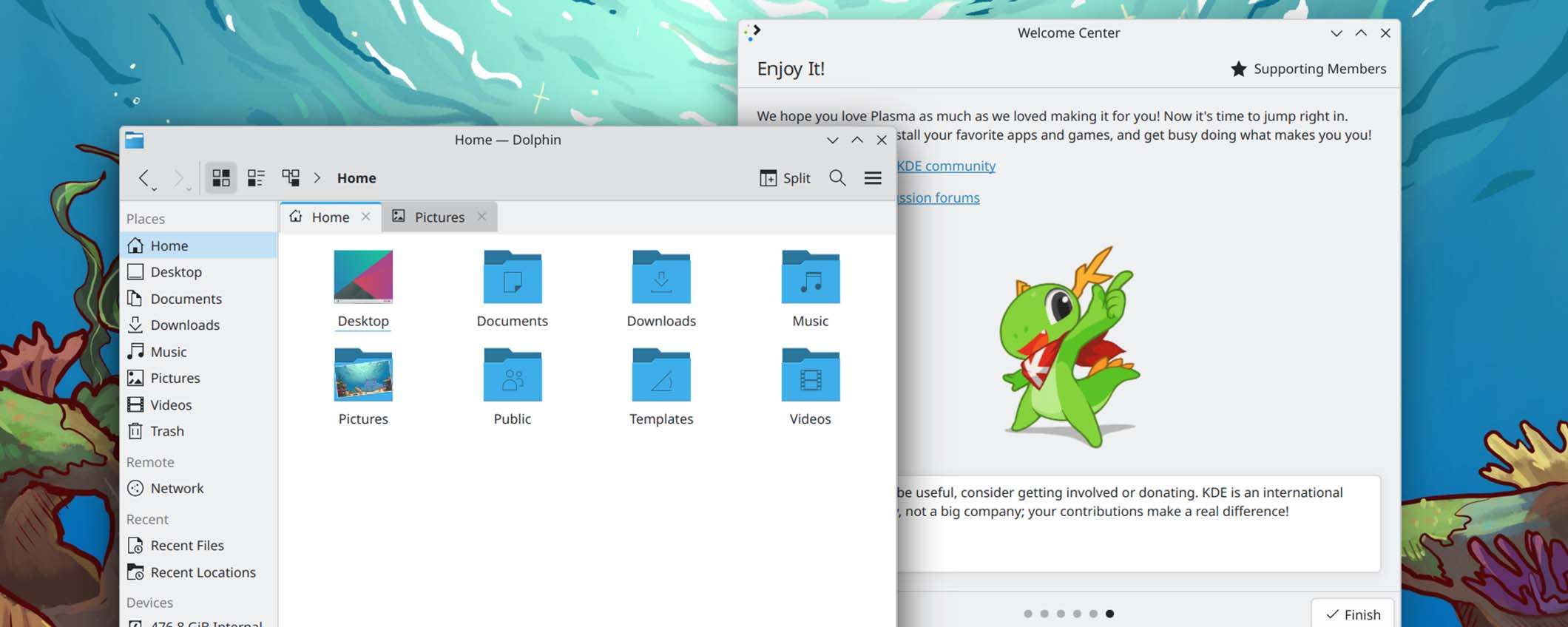Viewport: 1568px width, 627px height.
Task: Select Videos in Places sidebar
Action: tap(198, 404)
